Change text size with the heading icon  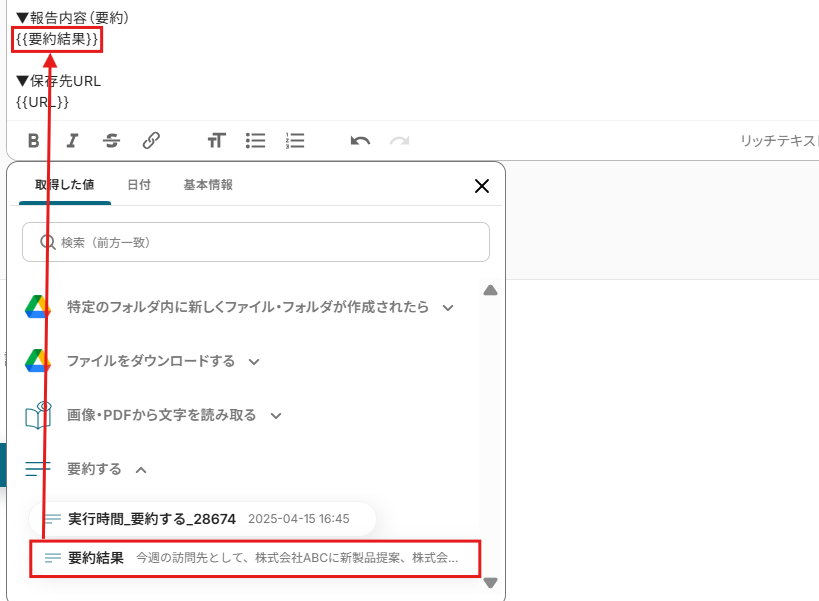click(216, 140)
